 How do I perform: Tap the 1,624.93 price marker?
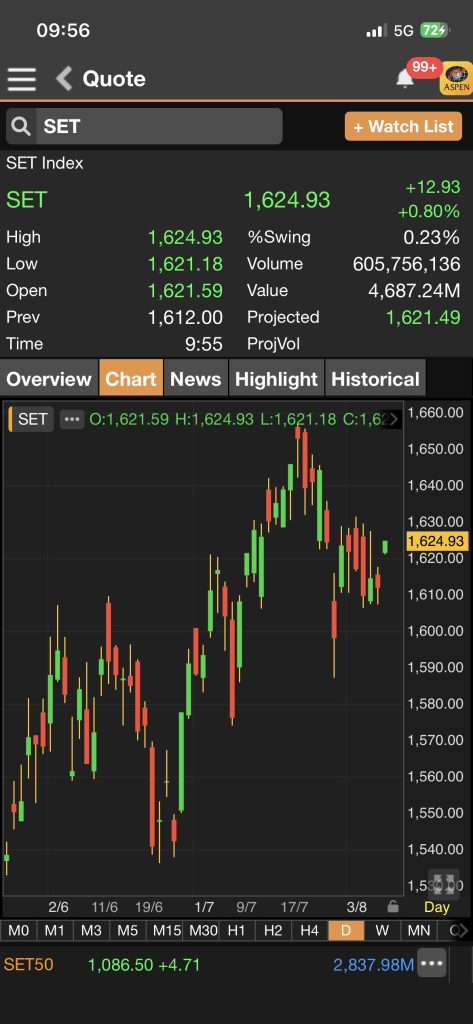click(x=435, y=541)
